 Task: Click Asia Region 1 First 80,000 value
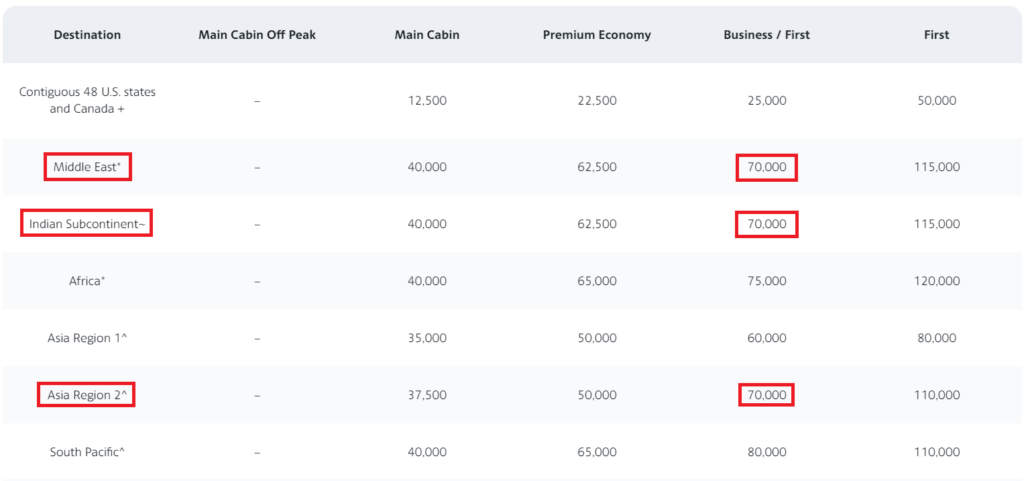coord(936,338)
